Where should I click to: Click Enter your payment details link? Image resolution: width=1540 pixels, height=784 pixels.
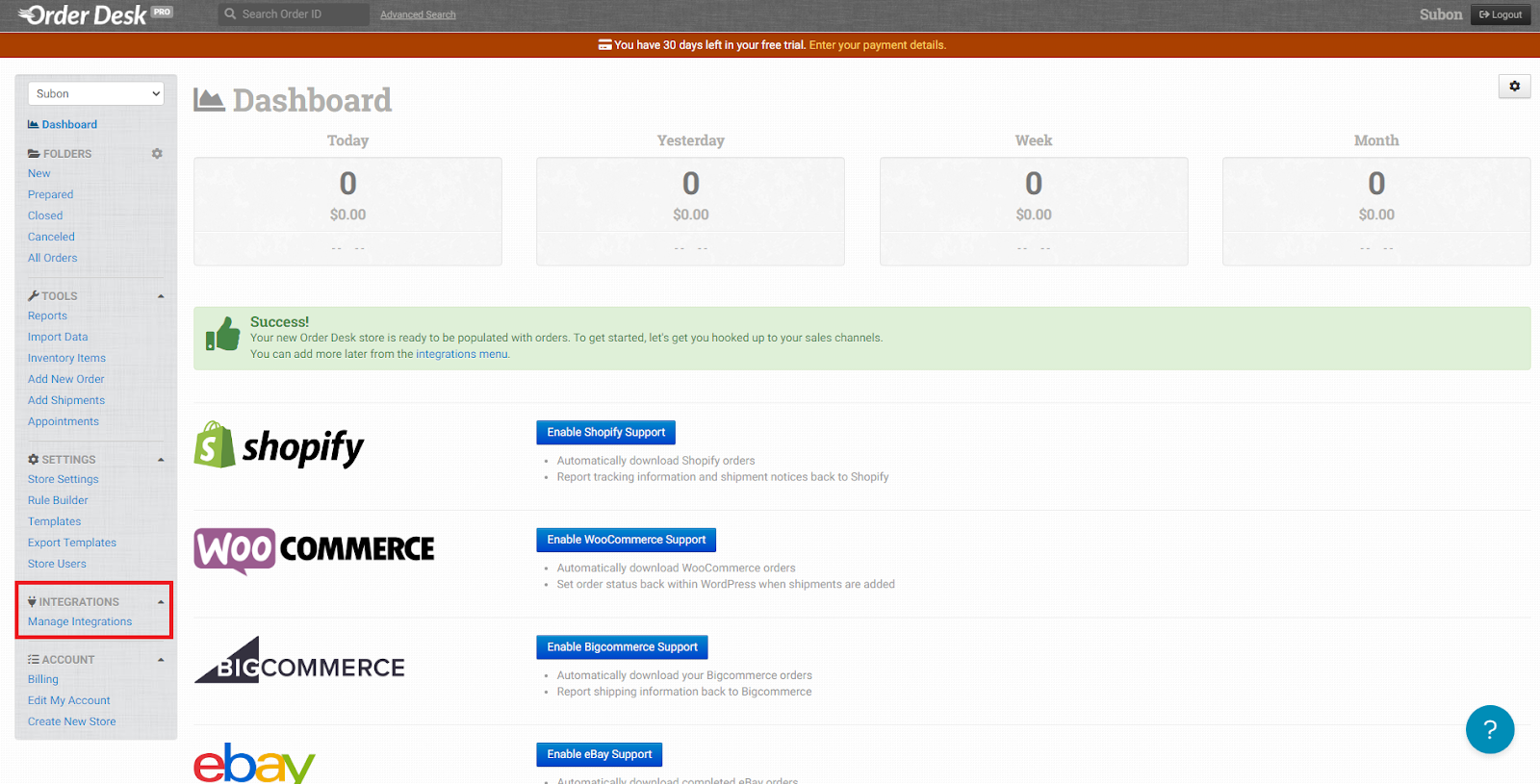(x=878, y=45)
